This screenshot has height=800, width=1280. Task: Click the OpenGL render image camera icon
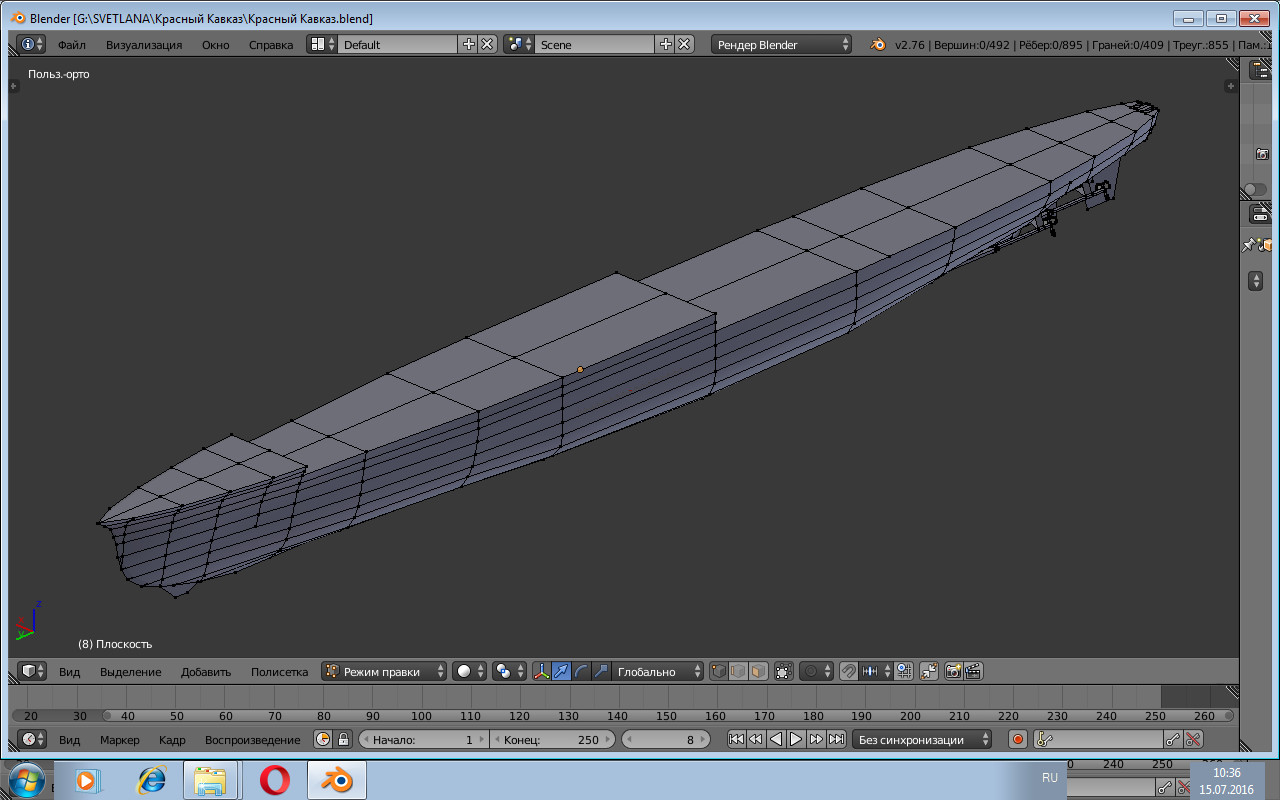(x=953, y=672)
